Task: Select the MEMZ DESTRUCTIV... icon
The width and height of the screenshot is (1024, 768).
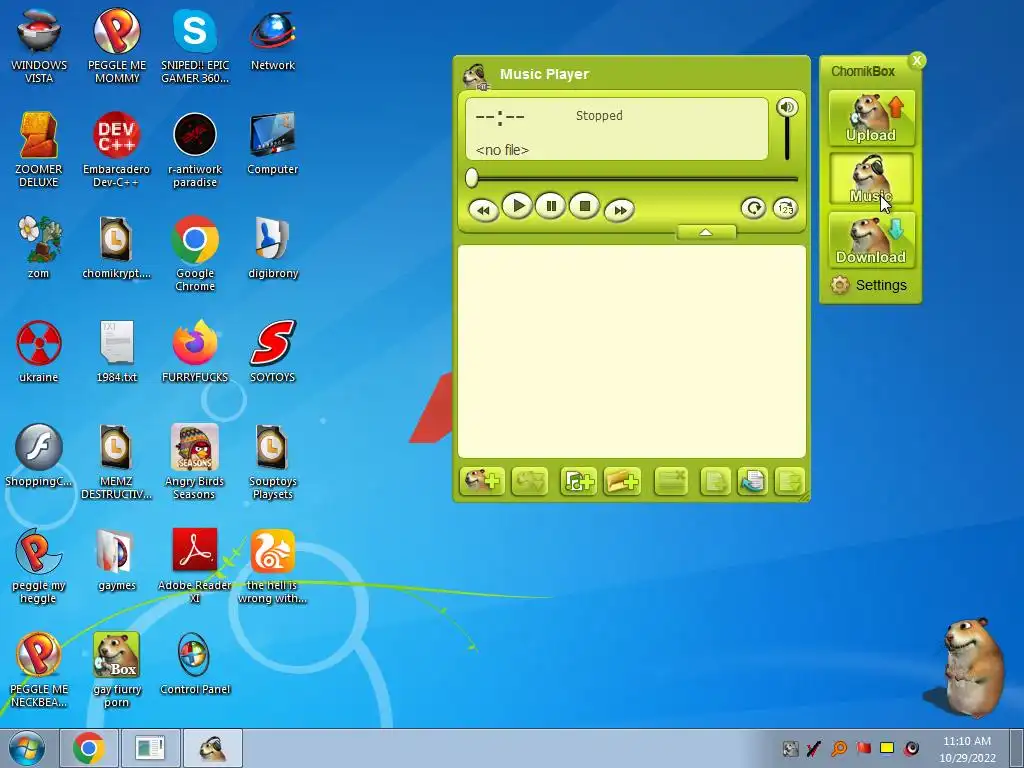Action: 116,462
